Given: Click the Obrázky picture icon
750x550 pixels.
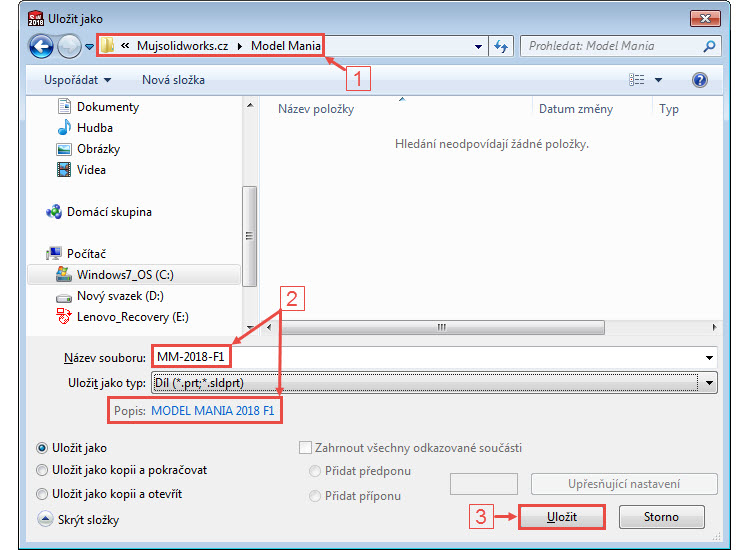Looking at the screenshot, I should coord(64,149).
